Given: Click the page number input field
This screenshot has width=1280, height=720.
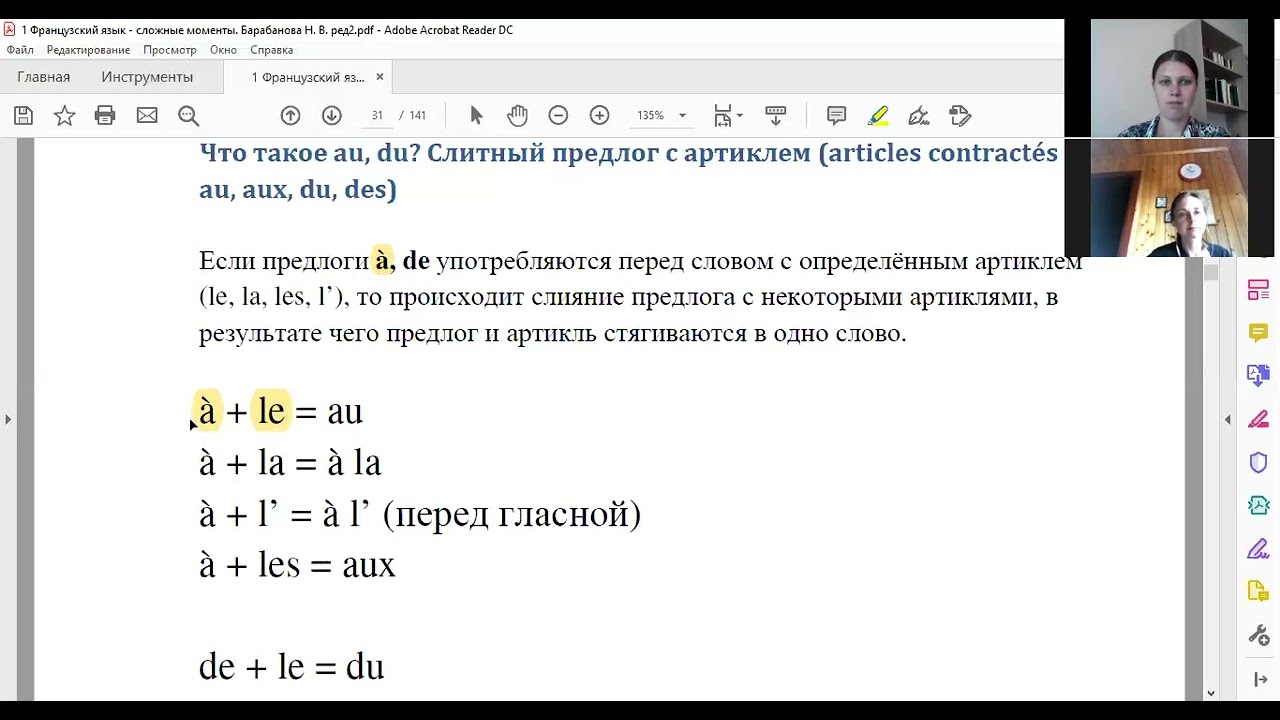Looking at the screenshot, I should point(377,116).
